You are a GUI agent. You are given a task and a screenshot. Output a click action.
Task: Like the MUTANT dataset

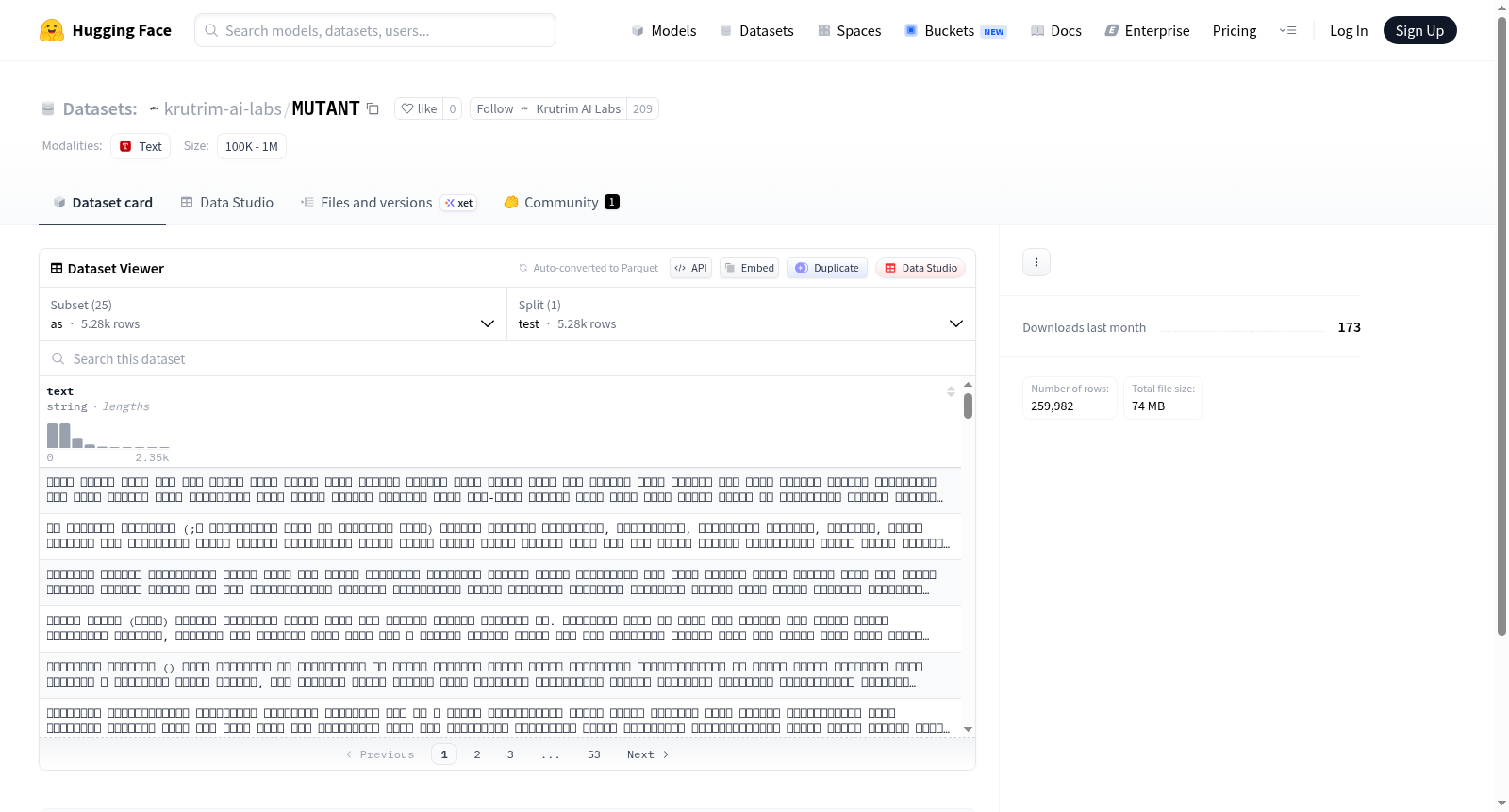tap(419, 108)
